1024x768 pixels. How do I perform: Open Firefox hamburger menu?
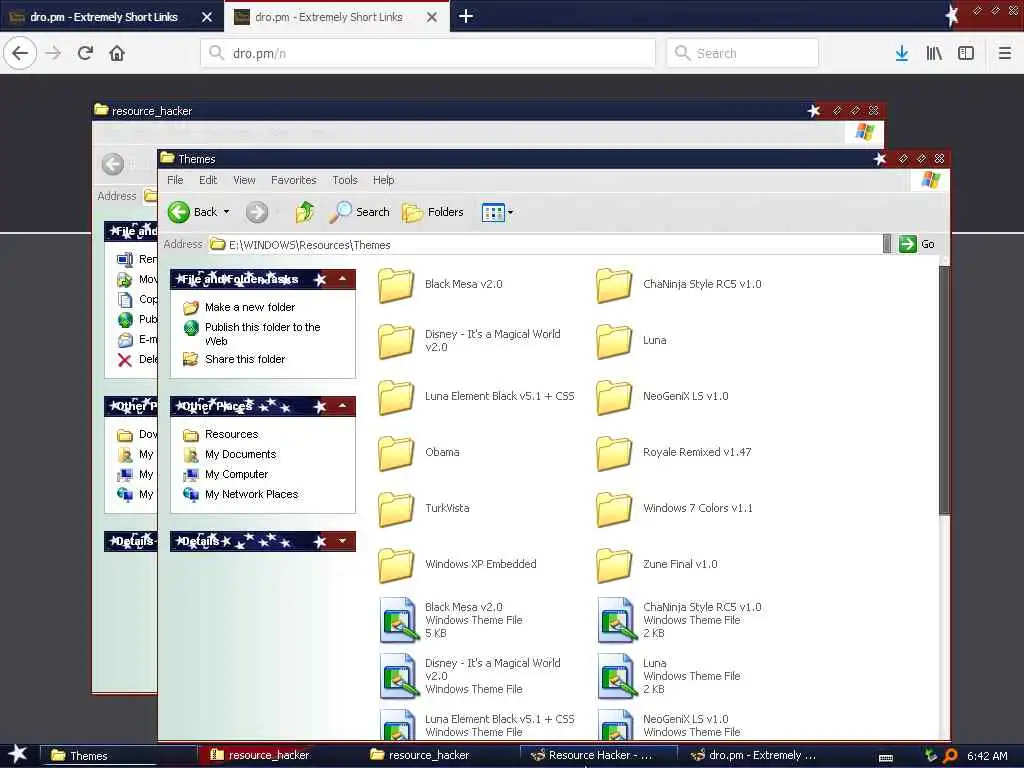click(1005, 53)
